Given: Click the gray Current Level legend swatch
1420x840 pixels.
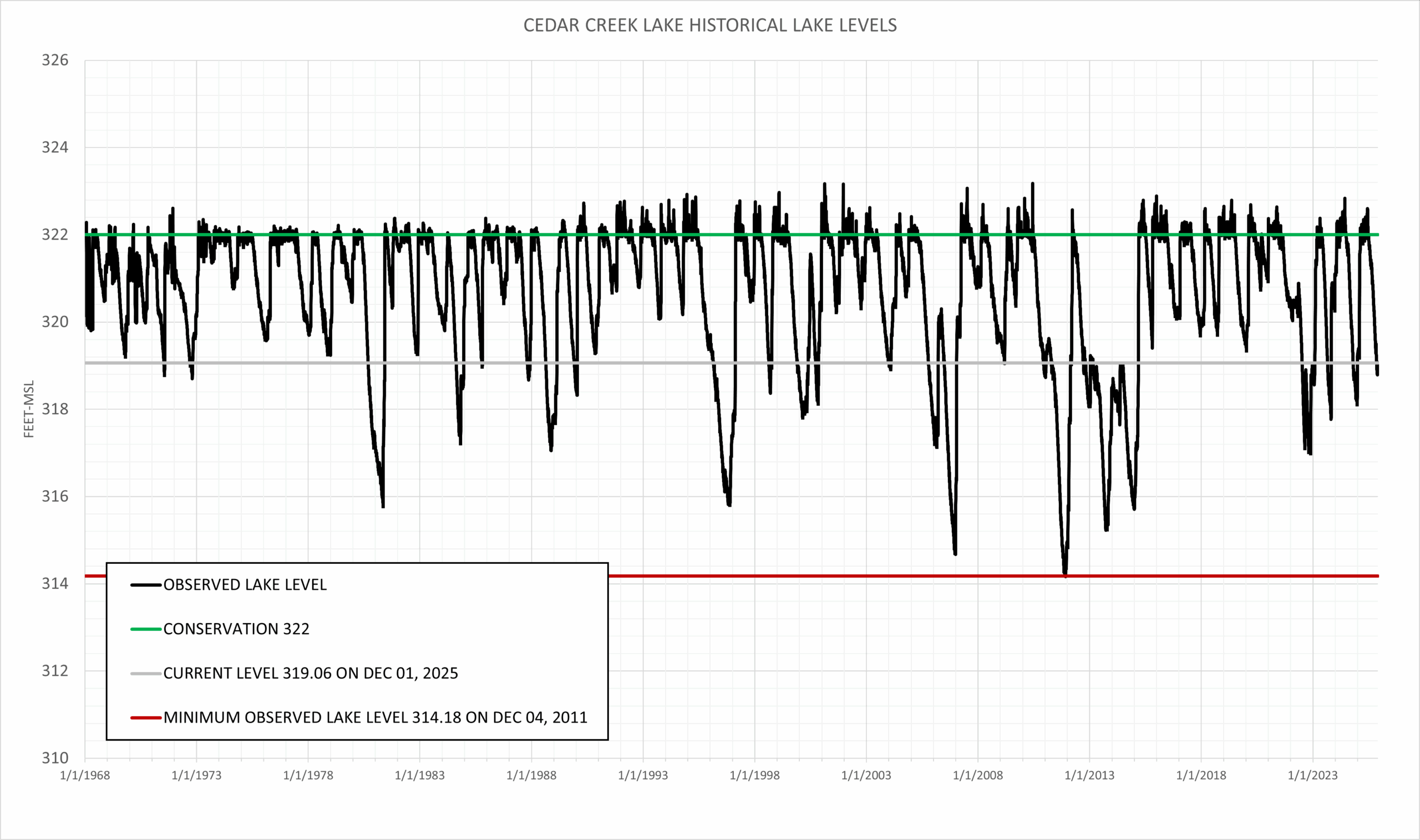Looking at the screenshot, I should 146,674.
